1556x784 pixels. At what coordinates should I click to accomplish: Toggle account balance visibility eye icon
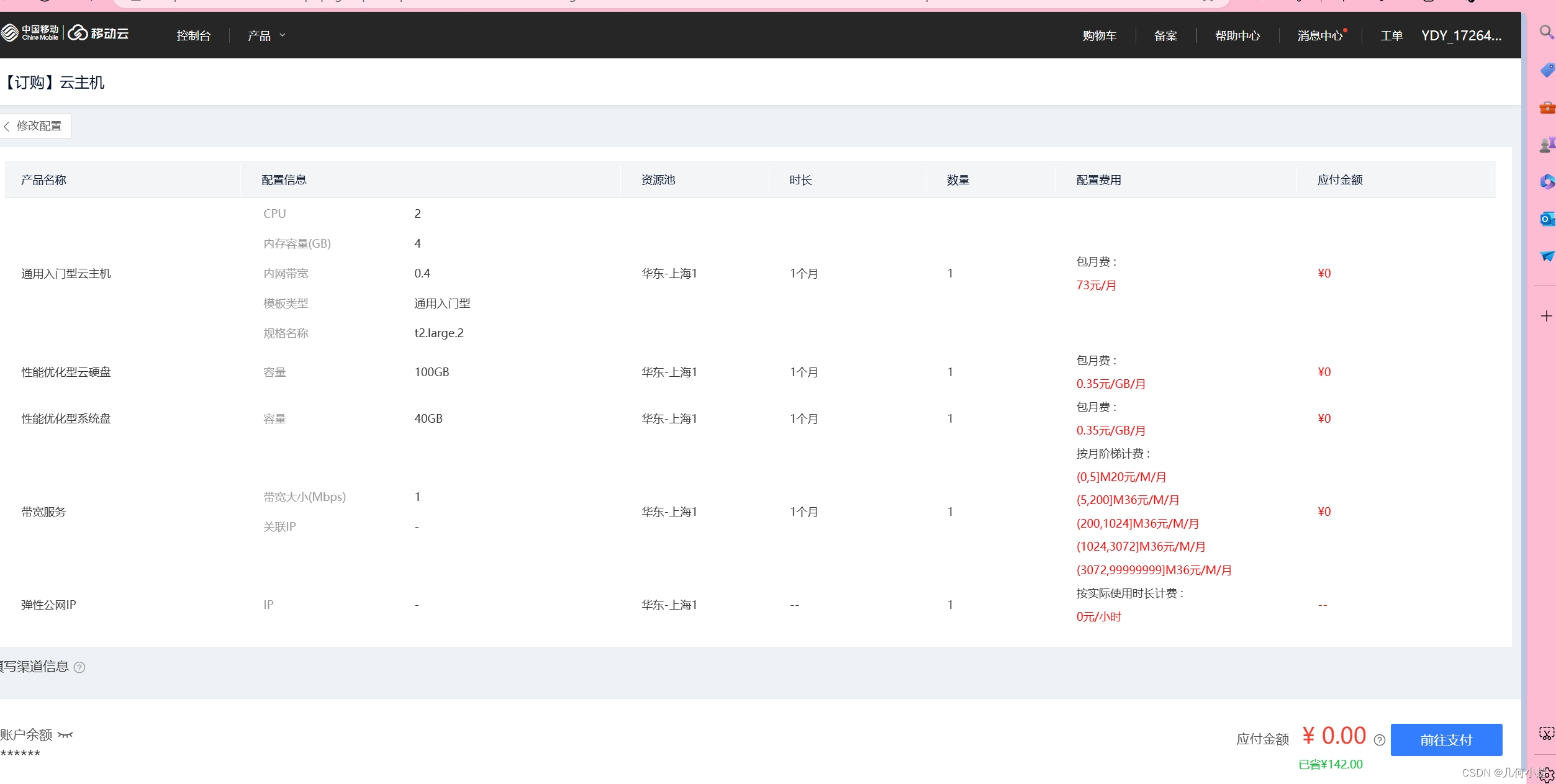tap(65, 735)
